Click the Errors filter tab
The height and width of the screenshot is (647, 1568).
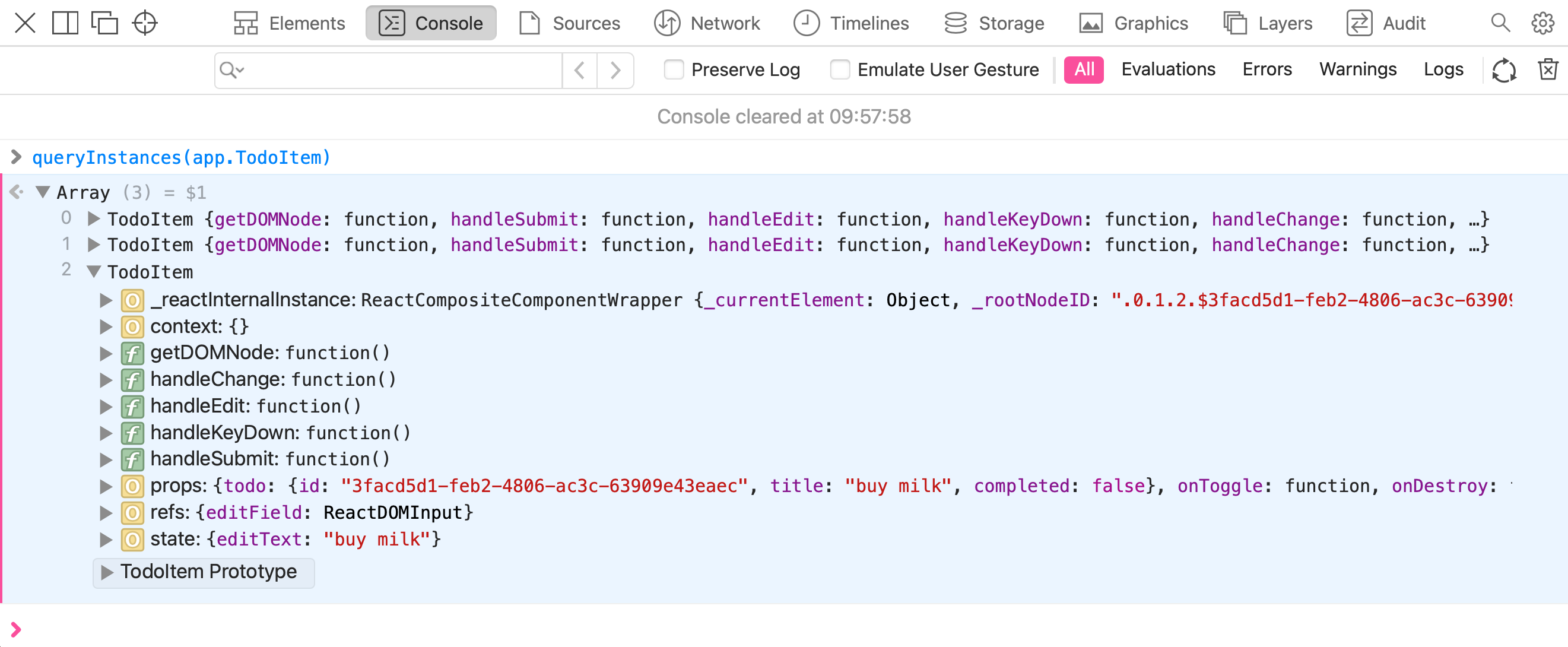[x=1270, y=69]
